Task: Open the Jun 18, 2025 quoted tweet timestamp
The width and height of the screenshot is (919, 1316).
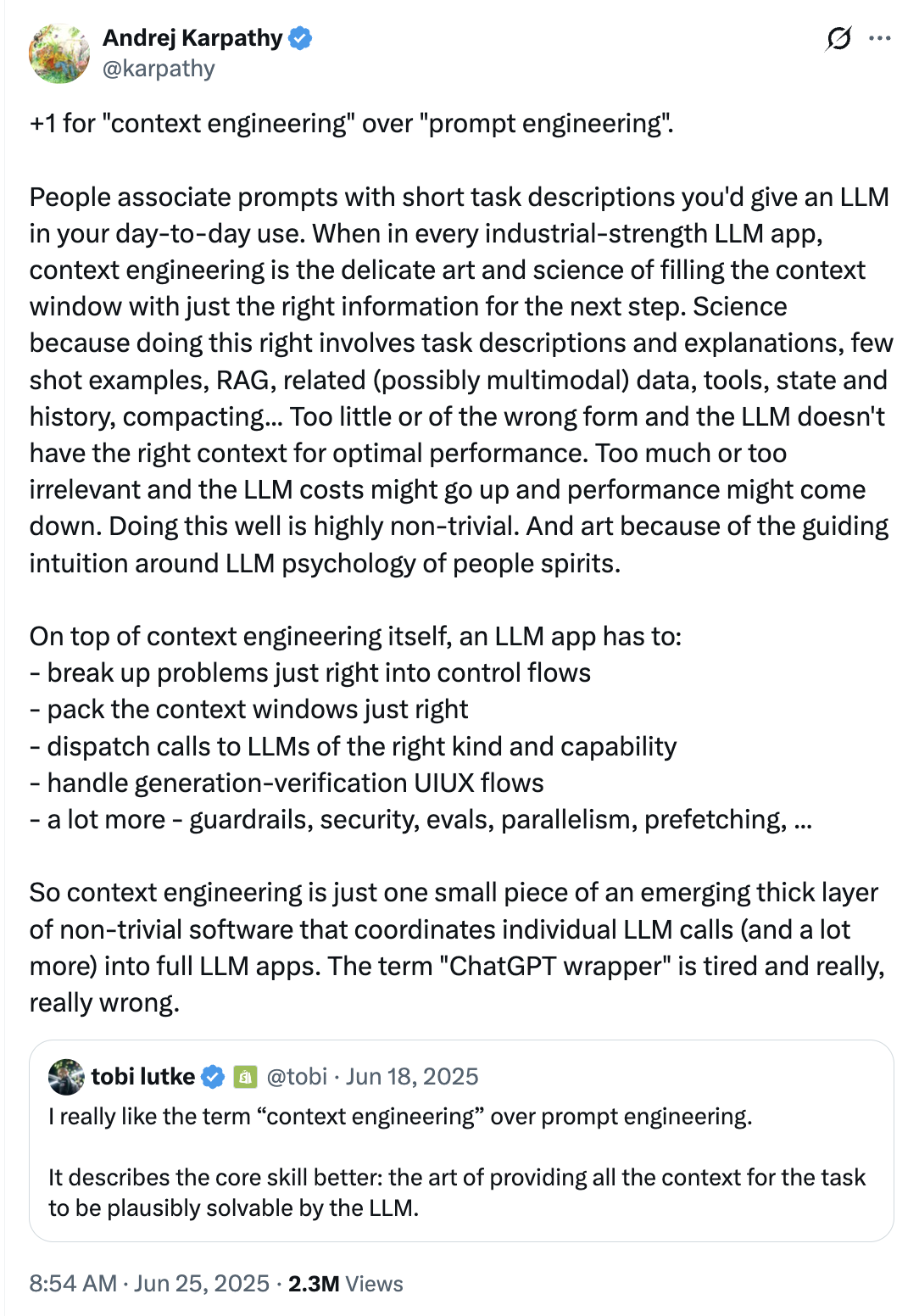Action: 409,1075
